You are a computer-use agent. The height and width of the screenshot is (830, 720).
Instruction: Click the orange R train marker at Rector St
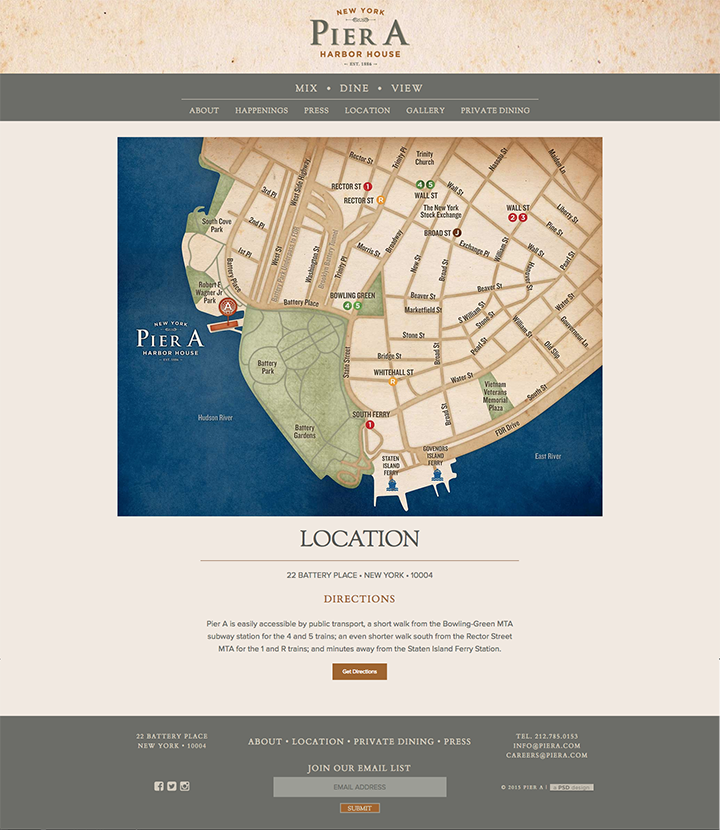coord(380,200)
